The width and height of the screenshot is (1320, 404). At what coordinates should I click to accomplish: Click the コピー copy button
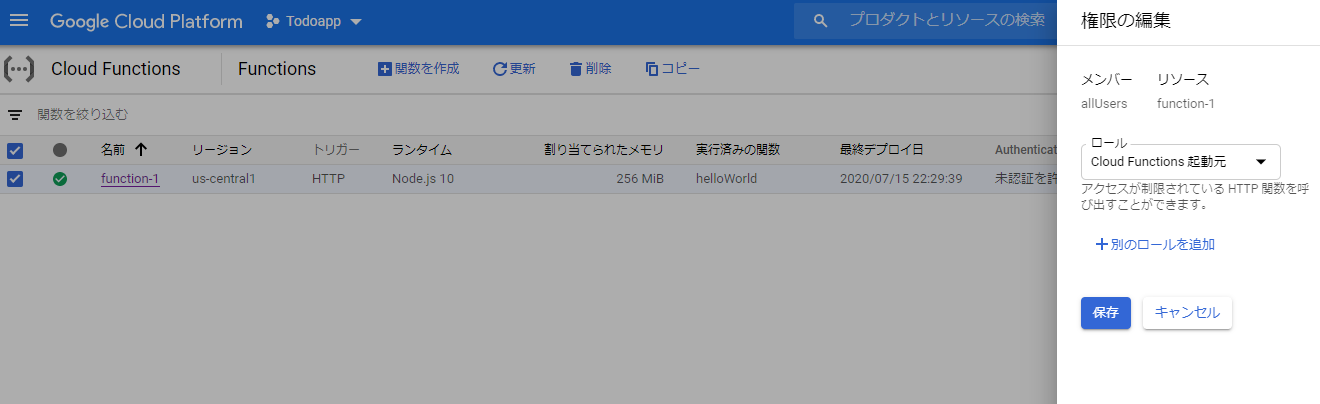click(x=672, y=69)
